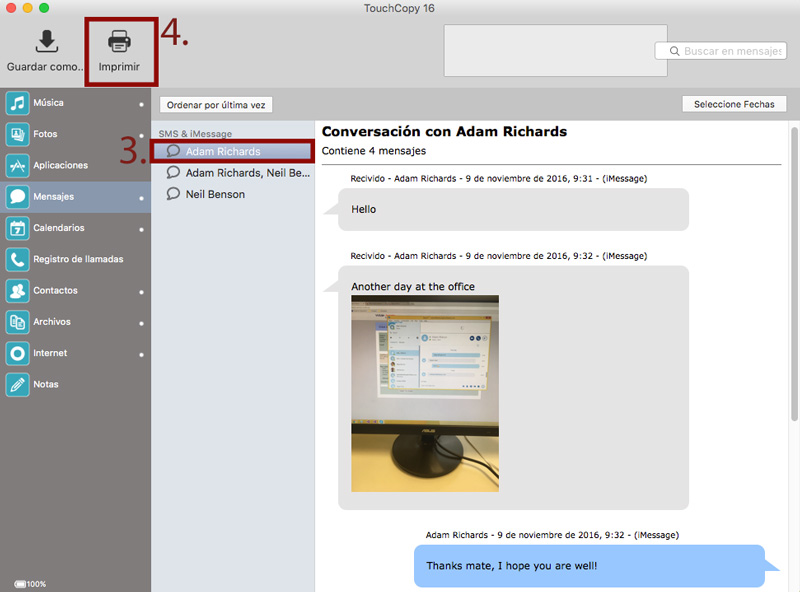Select the Adam Richards conversation
This screenshot has height=592, width=800.
tap(233, 151)
